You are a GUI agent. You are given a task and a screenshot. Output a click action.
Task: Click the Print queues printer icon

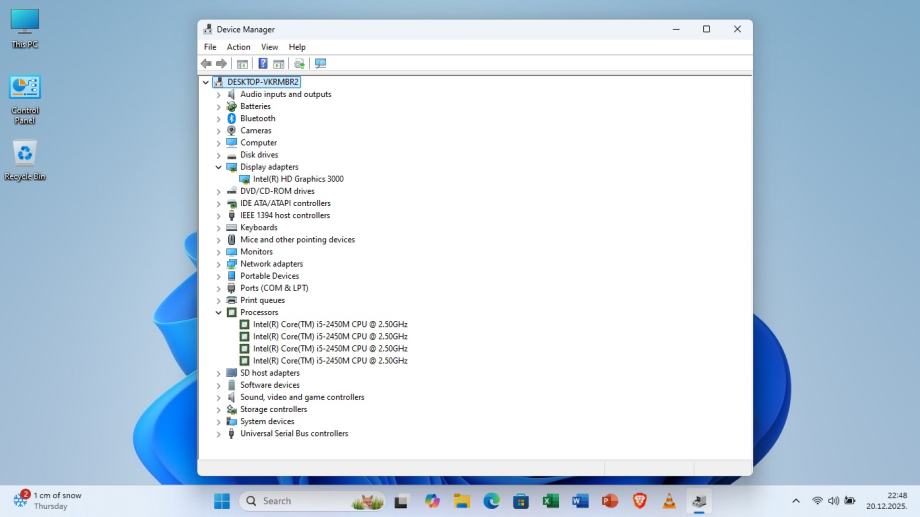pyautogui.click(x=232, y=300)
